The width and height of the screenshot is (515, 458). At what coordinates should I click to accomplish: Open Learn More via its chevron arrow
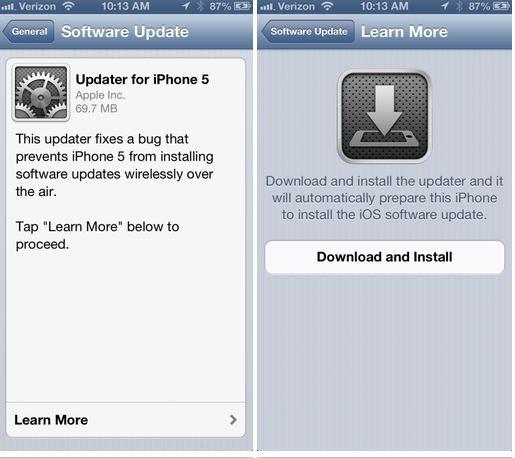(x=233, y=420)
